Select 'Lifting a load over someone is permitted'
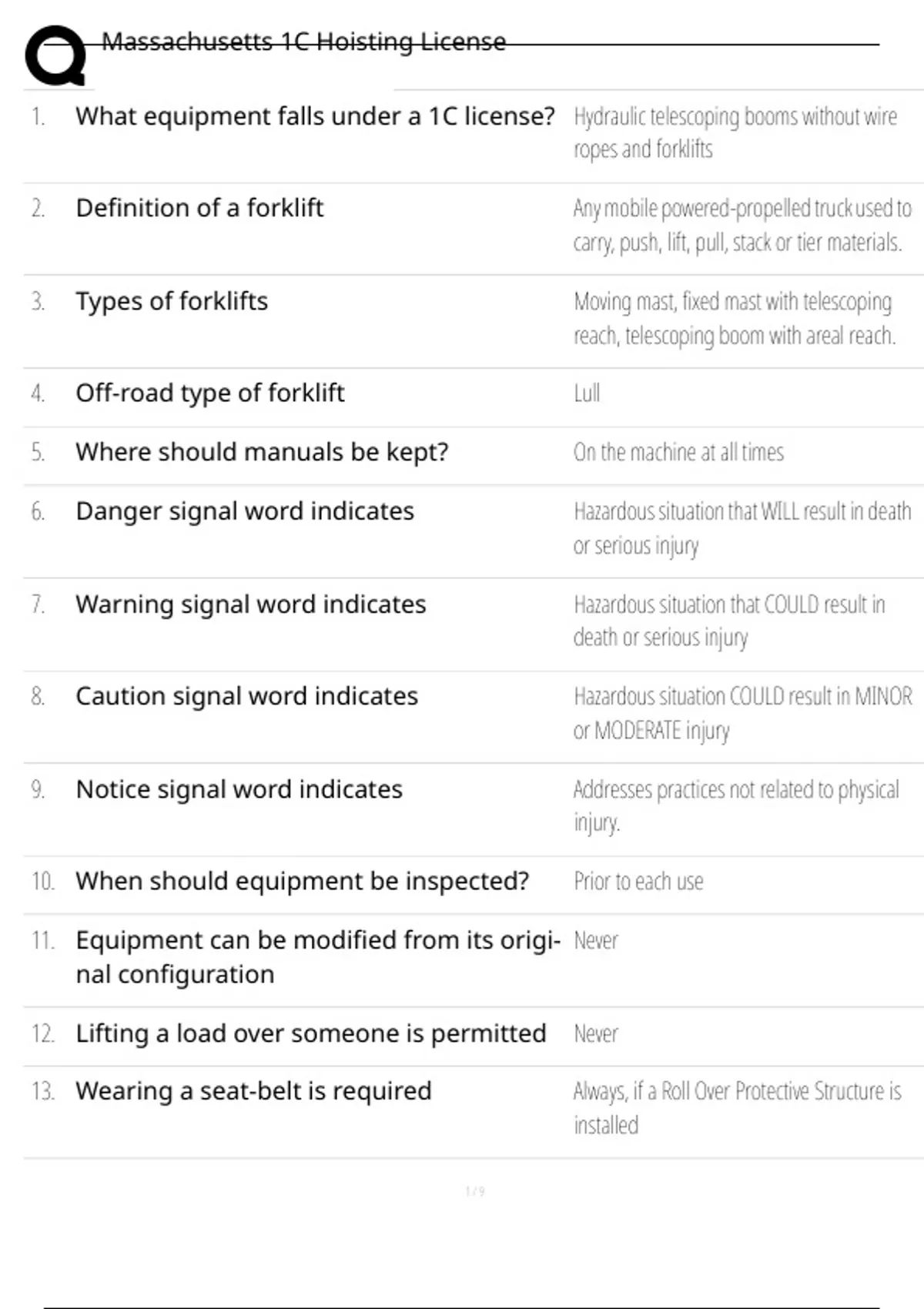The width and height of the screenshot is (924, 1309). 311,1033
